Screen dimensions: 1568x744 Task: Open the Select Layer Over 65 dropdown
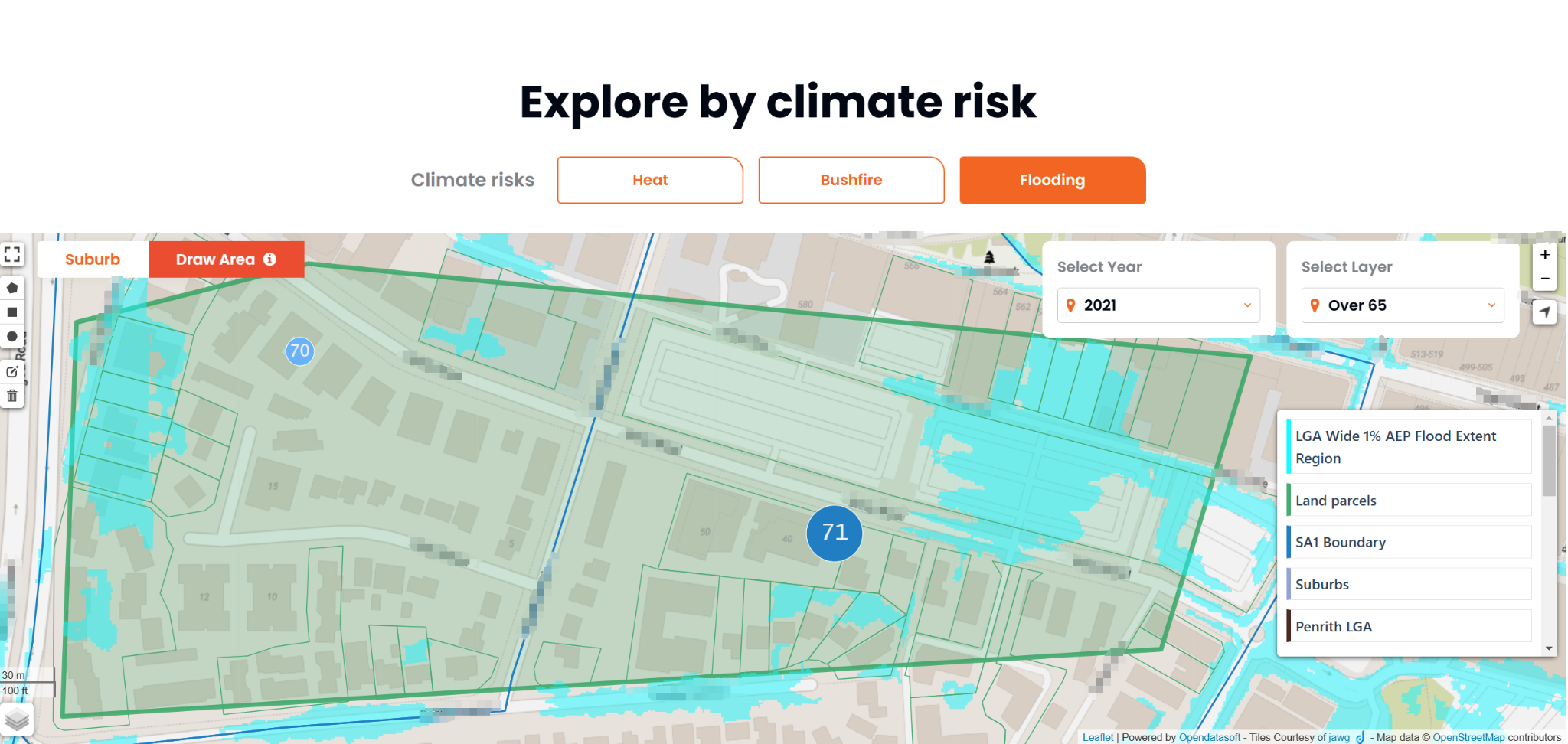1403,305
